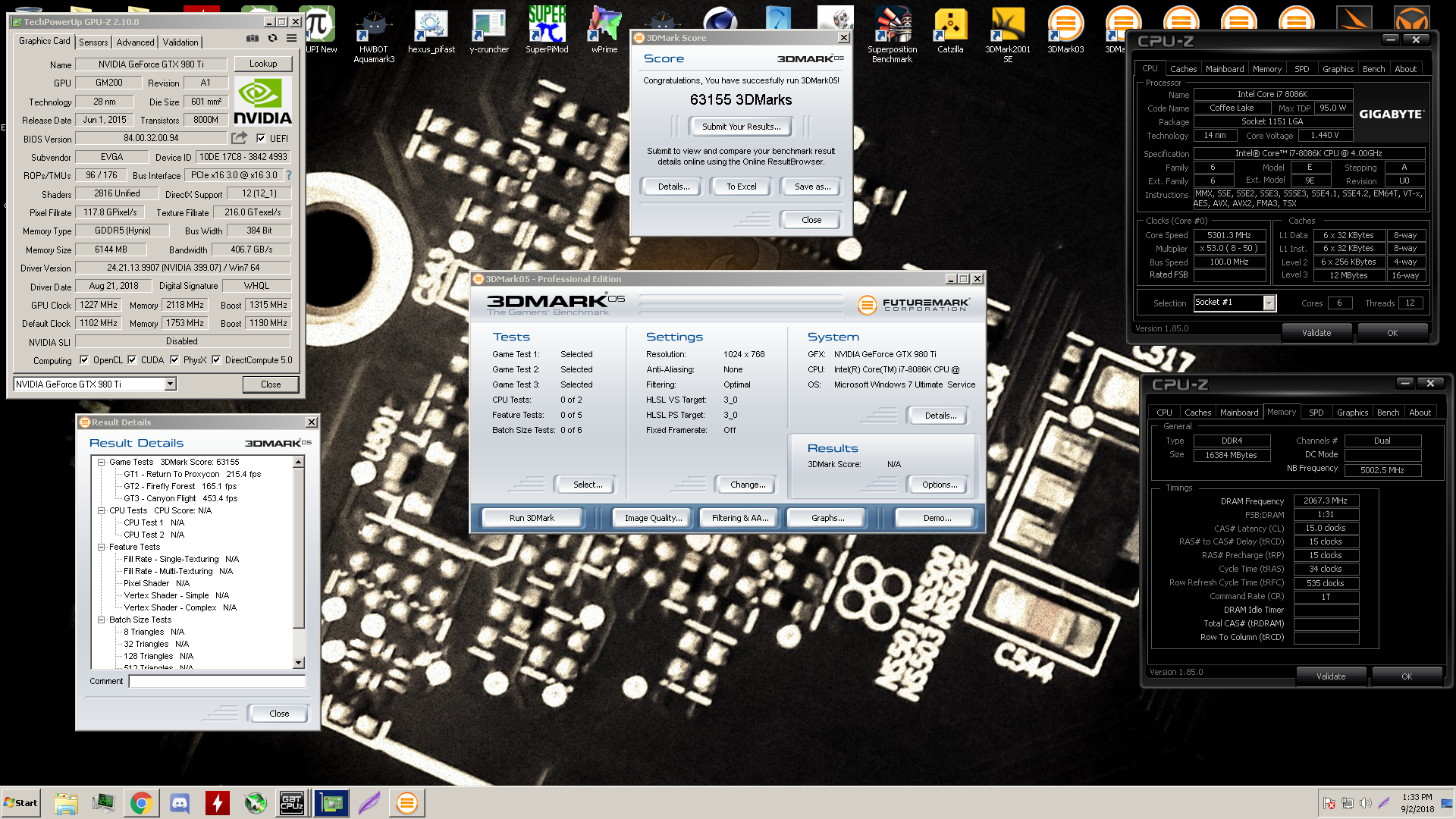Open the Windows Start menu
1456x819 pixels.
point(21,803)
